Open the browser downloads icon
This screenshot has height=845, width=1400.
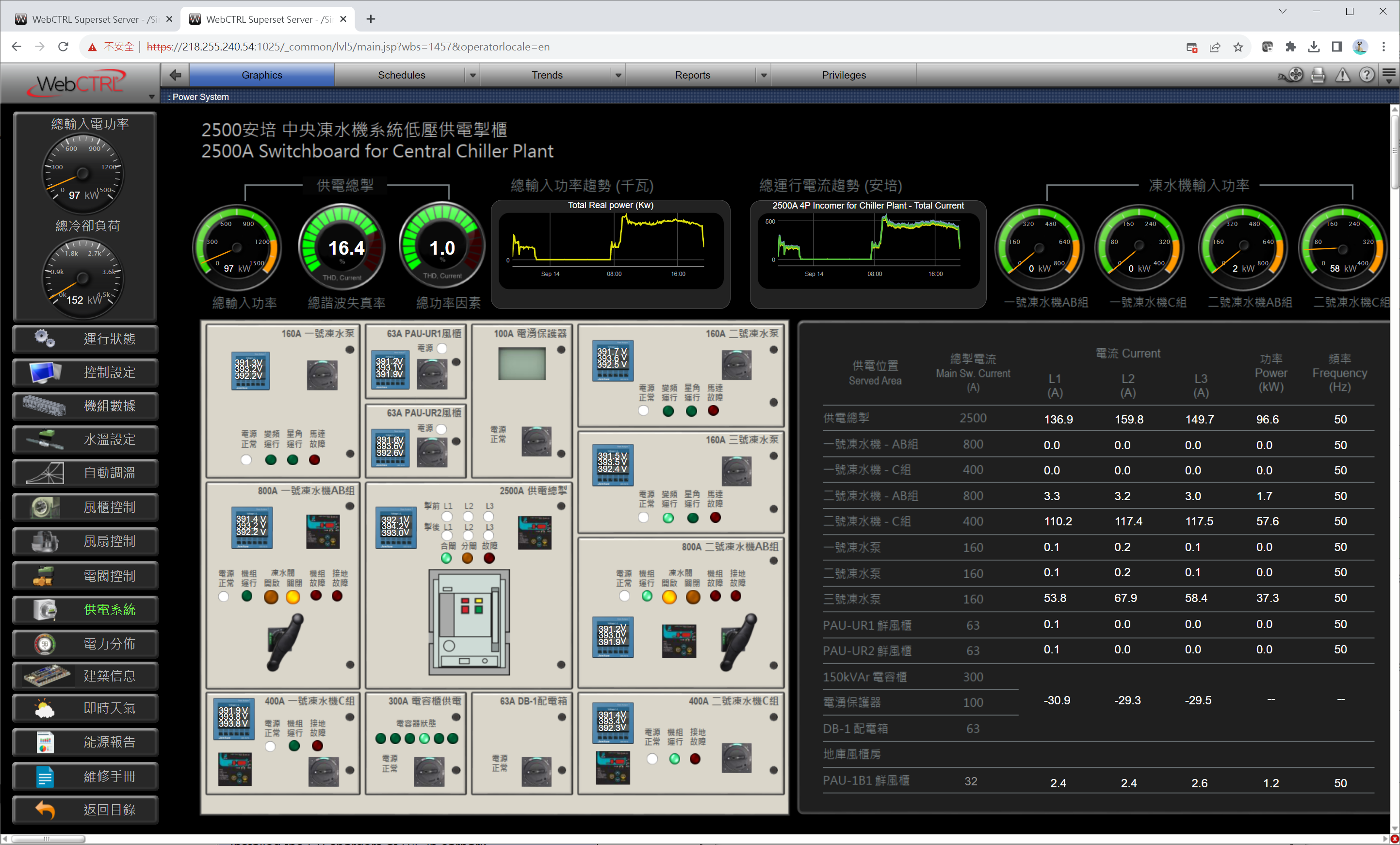click(1314, 47)
